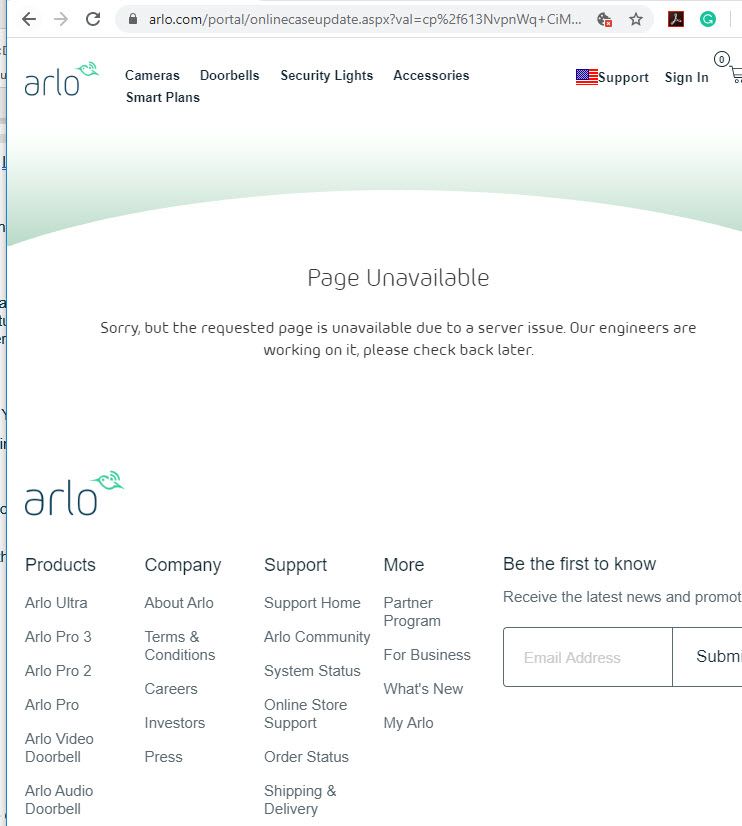Open the For Business link
This screenshot has width=742, height=826.
coord(427,655)
